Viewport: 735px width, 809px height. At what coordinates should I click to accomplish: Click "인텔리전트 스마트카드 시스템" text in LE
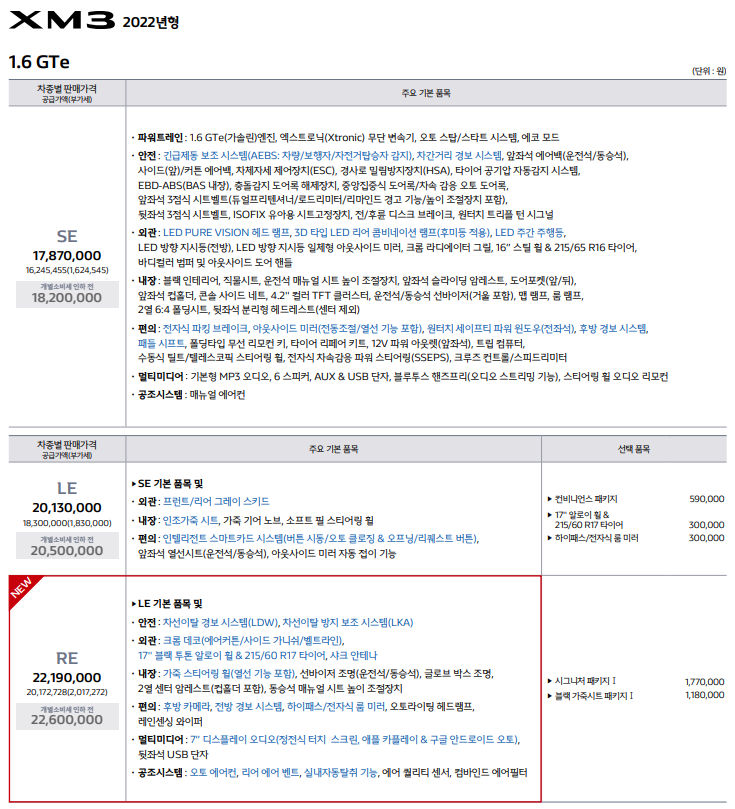[223, 539]
